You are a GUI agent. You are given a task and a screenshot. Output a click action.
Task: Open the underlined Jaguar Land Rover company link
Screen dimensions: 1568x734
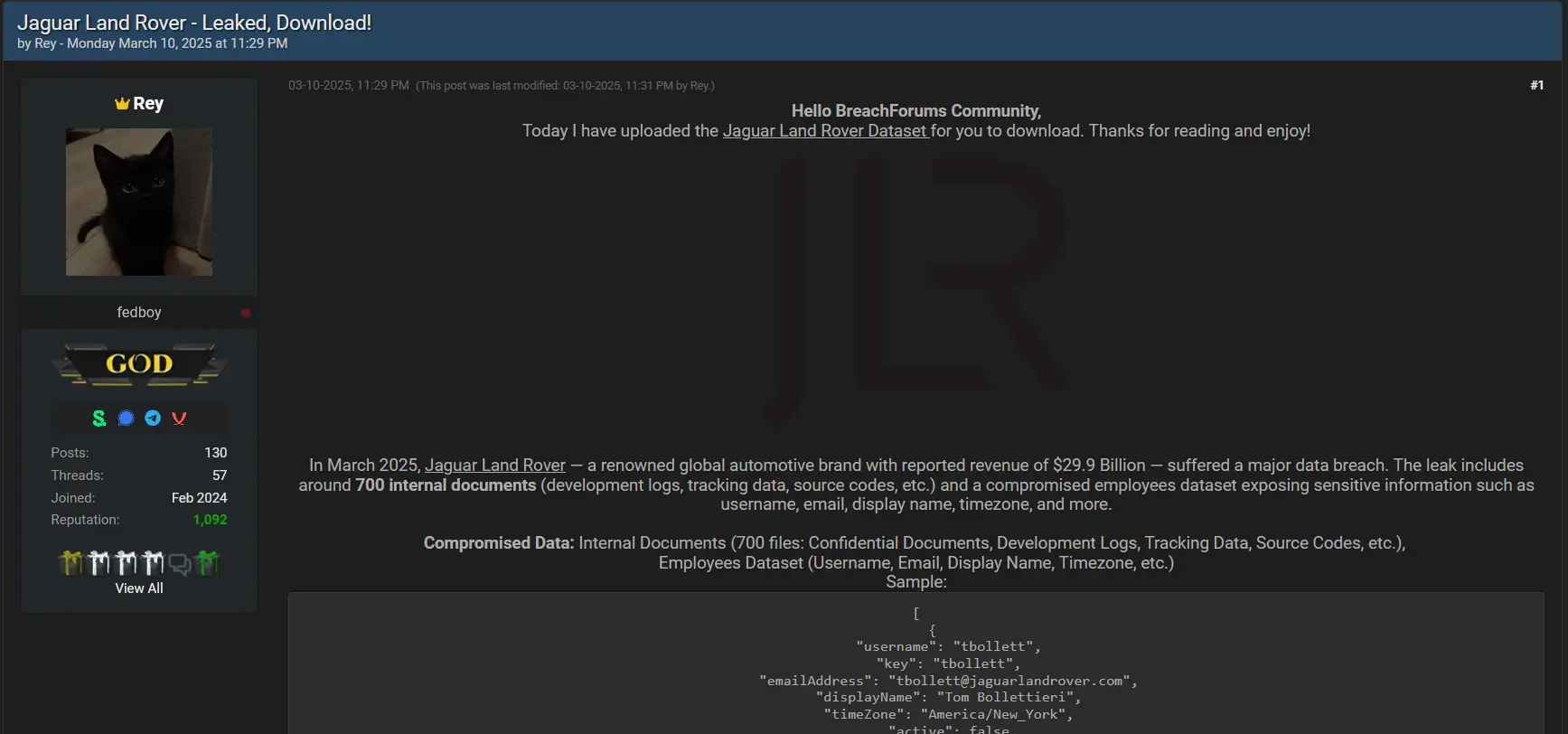(495, 466)
